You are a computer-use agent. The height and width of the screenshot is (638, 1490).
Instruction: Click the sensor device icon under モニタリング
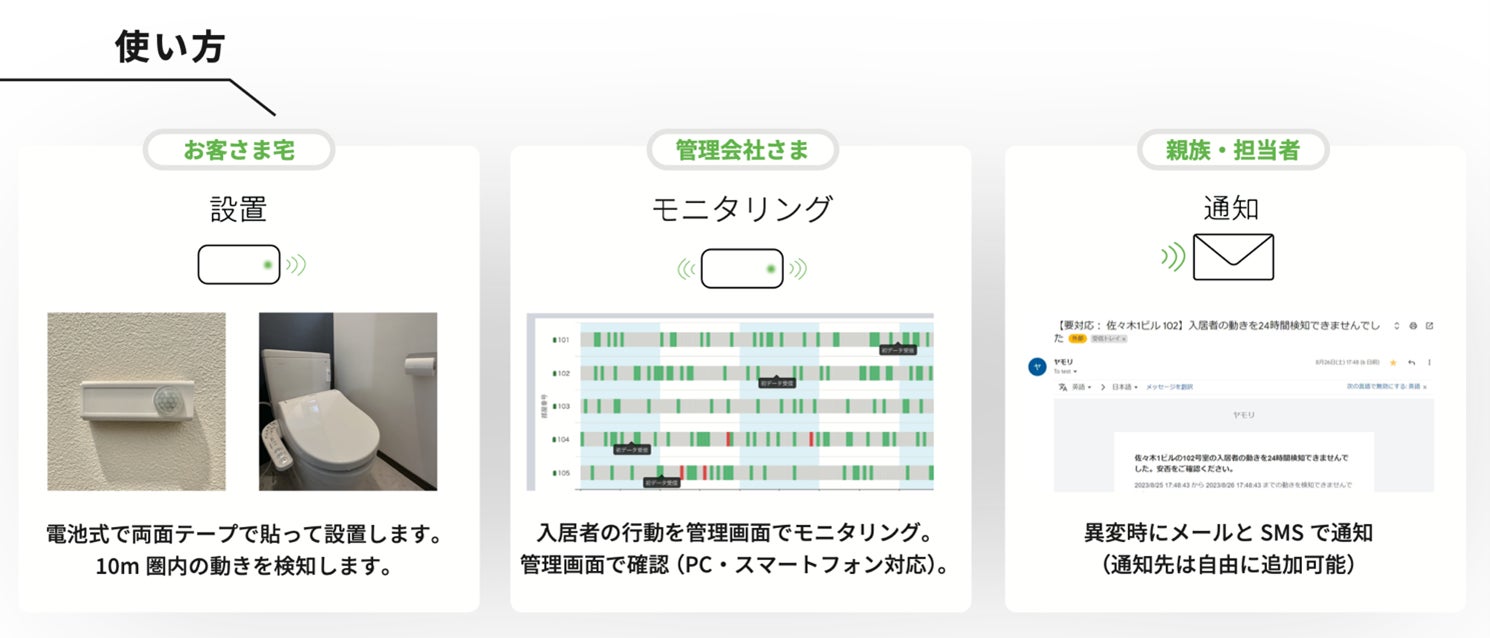pos(741,268)
